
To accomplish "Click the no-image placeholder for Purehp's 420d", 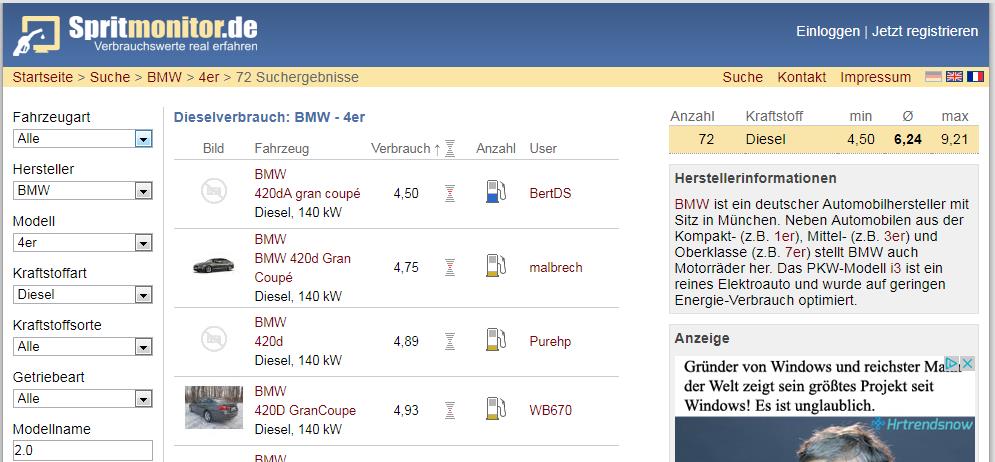I will click(x=214, y=339).
